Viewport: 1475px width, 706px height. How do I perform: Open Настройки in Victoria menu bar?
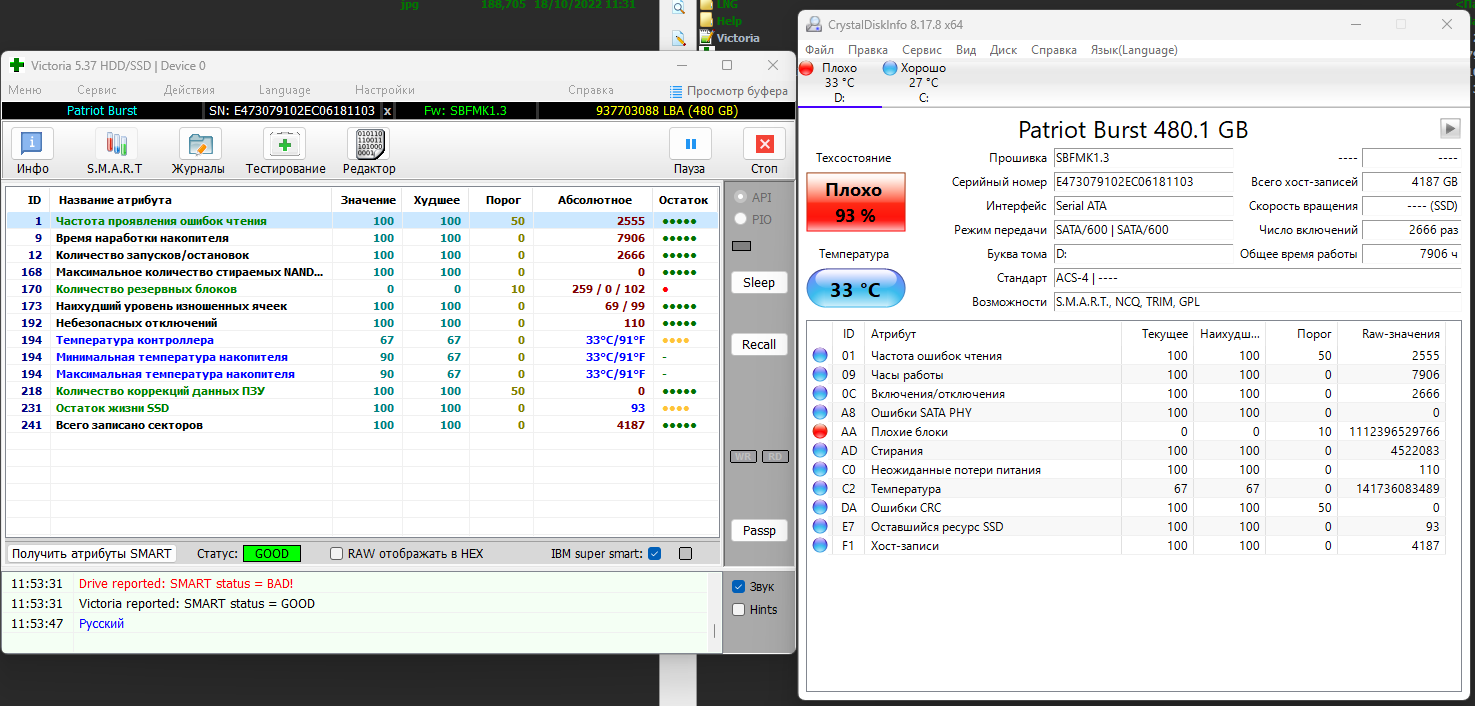385,91
